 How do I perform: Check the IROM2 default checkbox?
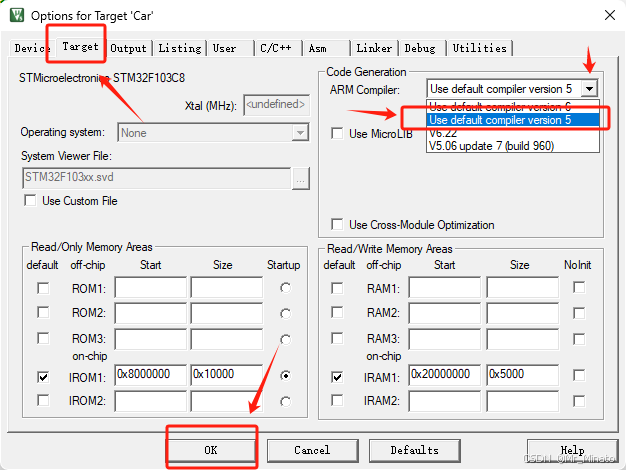pyautogui.click(x=43, y=400)
